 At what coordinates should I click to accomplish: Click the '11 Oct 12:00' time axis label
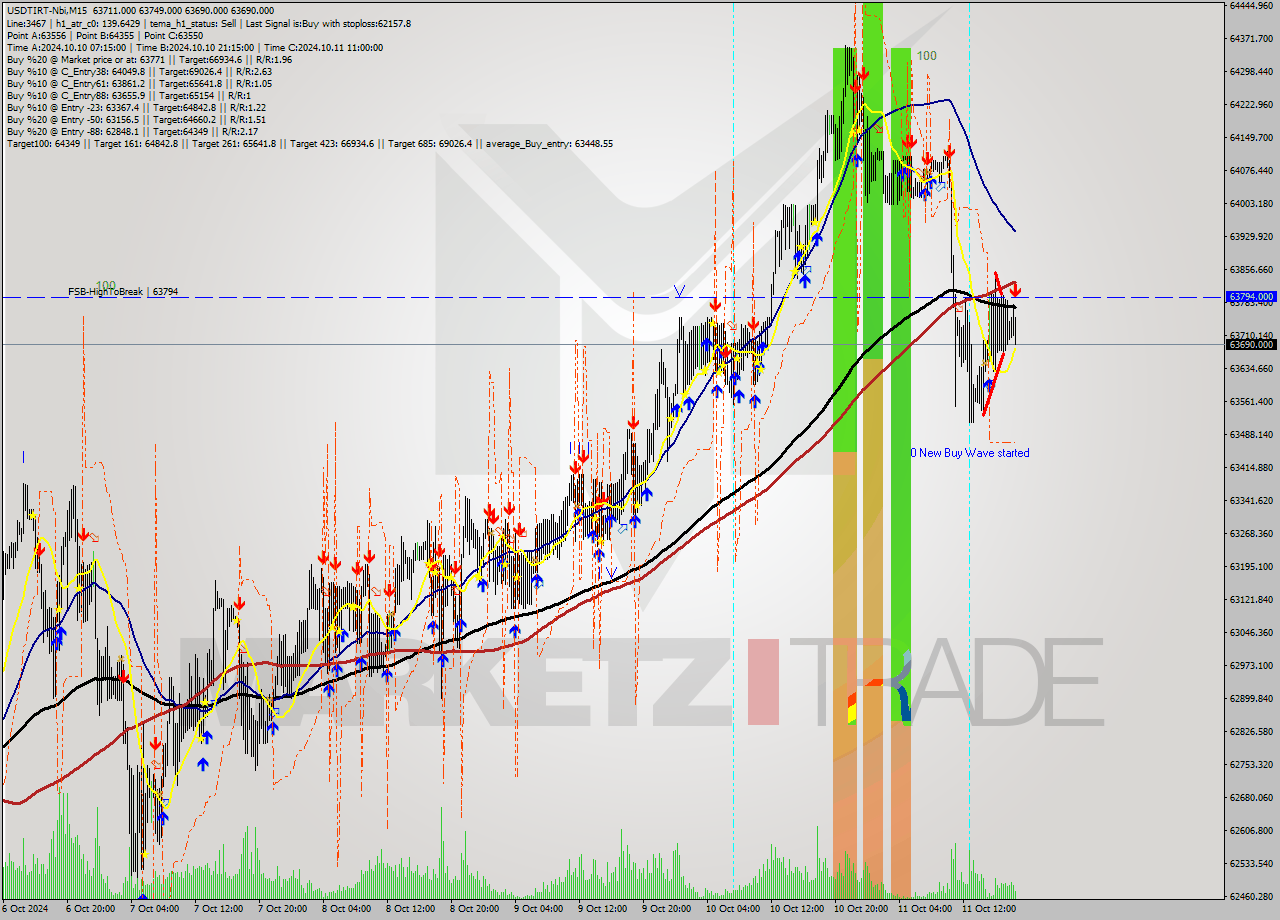tap(987, 909)
